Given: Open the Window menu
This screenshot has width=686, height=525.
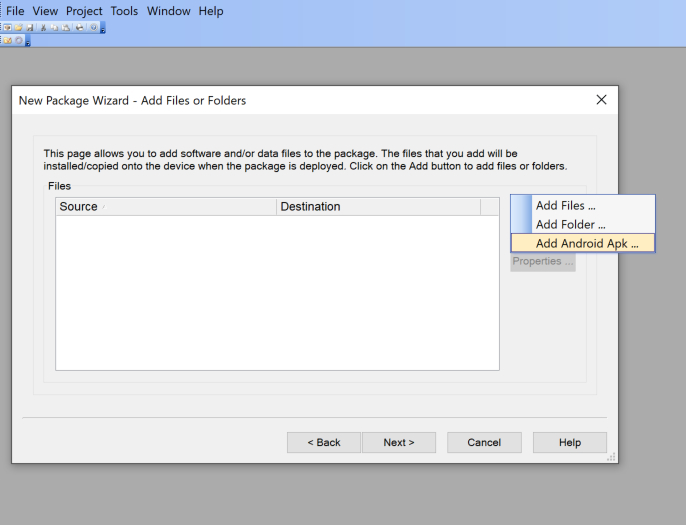Looking at the screenshot, I should [x=168, y=11].
